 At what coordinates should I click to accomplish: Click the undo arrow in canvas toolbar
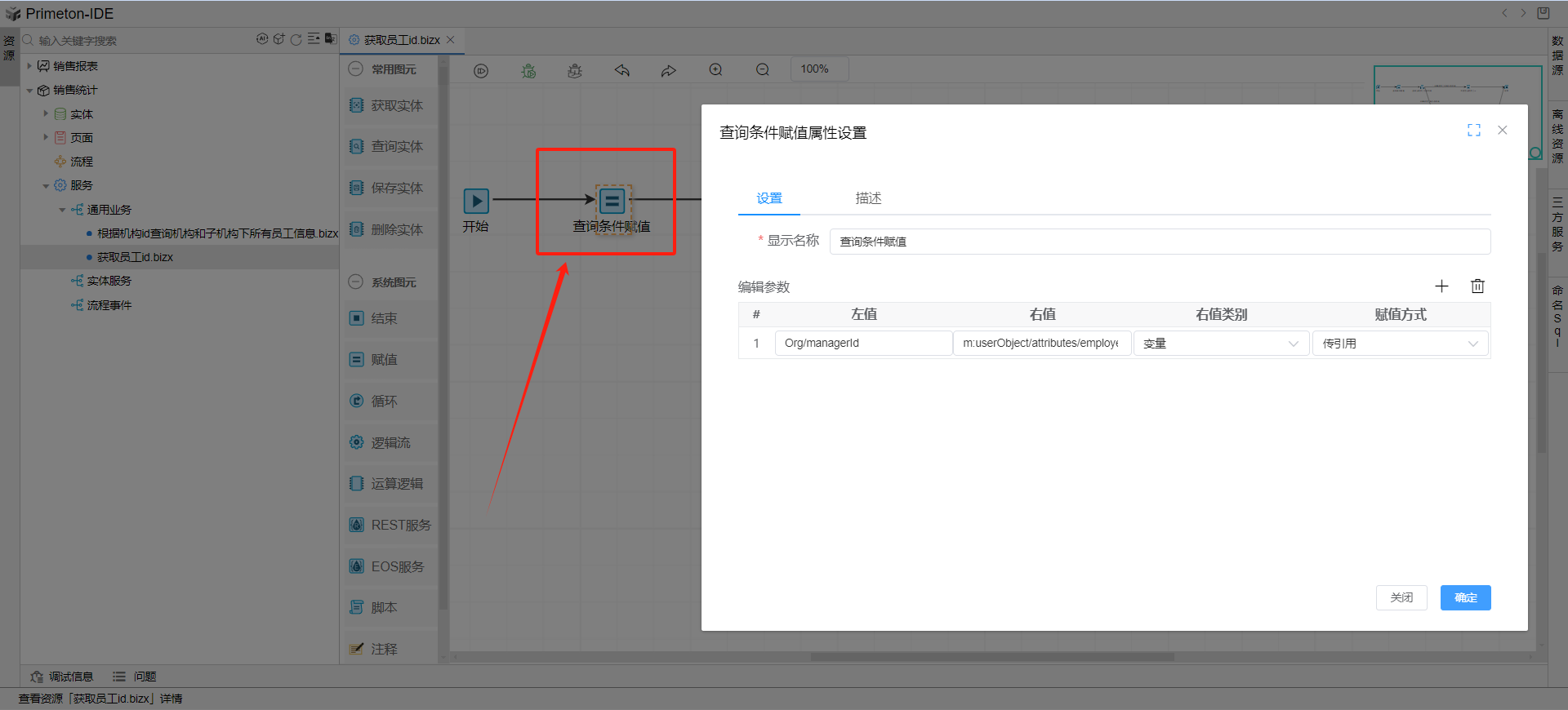(622, 70)
